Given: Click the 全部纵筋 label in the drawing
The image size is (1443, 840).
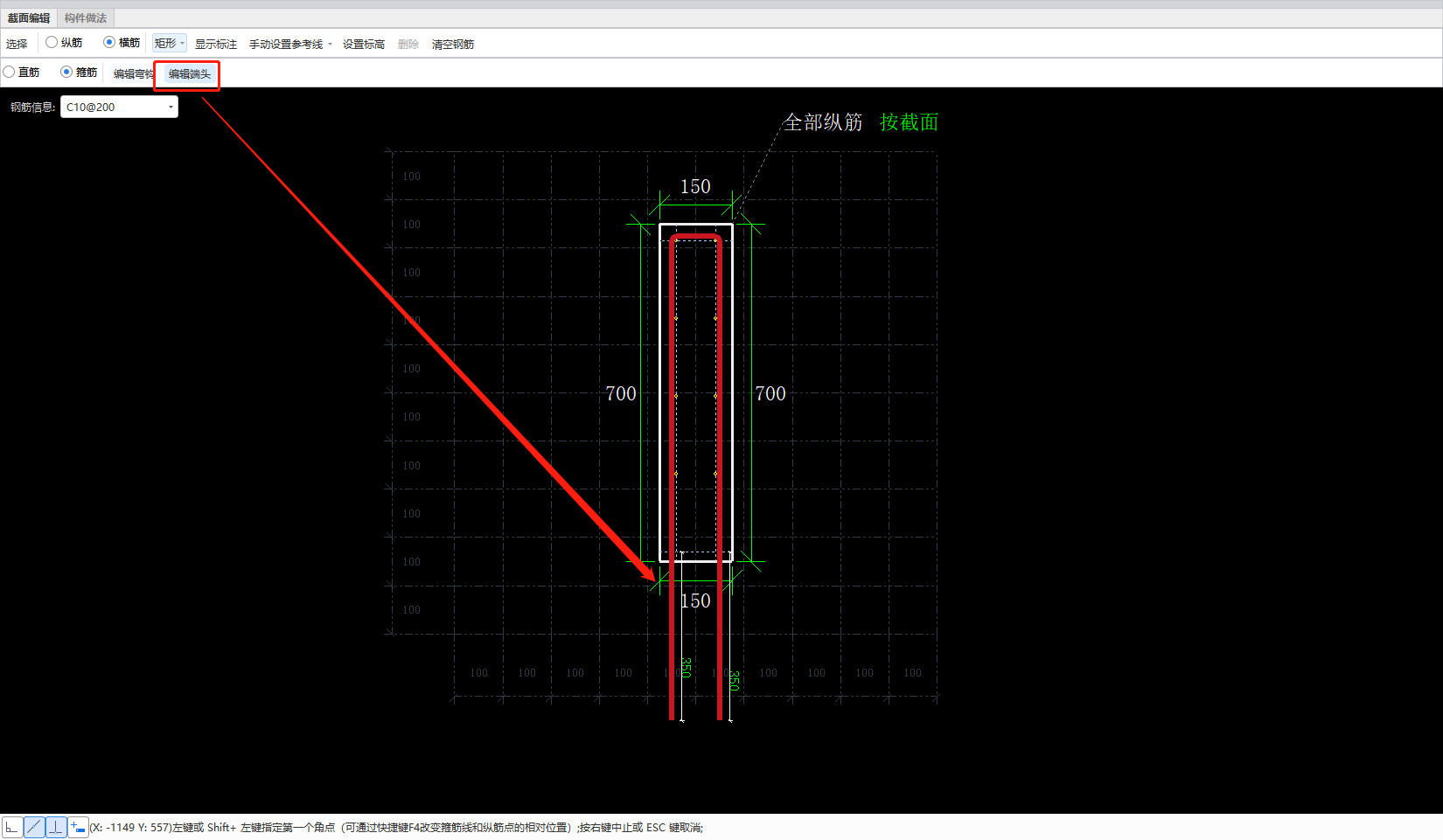Looking at the screenshot, I should [823, 122].
